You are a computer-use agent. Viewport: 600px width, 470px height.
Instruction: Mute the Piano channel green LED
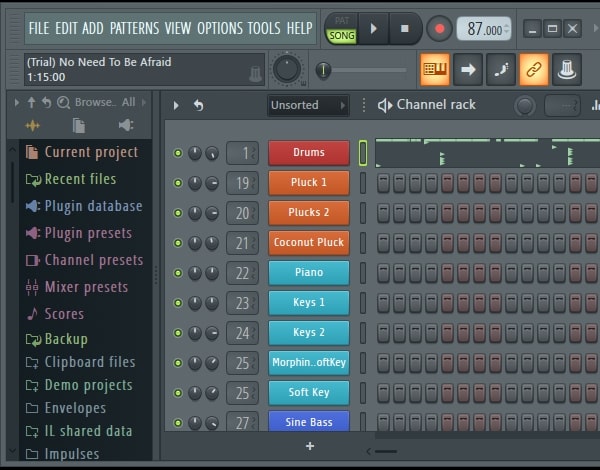coord(178,273)
